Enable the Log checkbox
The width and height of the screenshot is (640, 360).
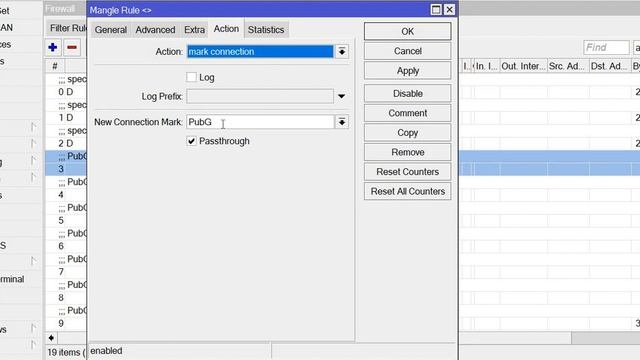click(x=191, y=77)
